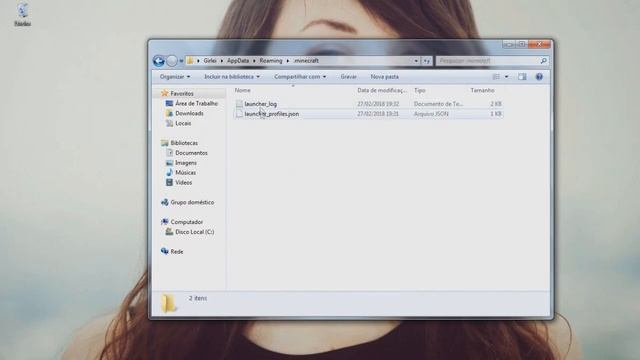Click the Computador icon in sidebar

(x=164, y=222)
